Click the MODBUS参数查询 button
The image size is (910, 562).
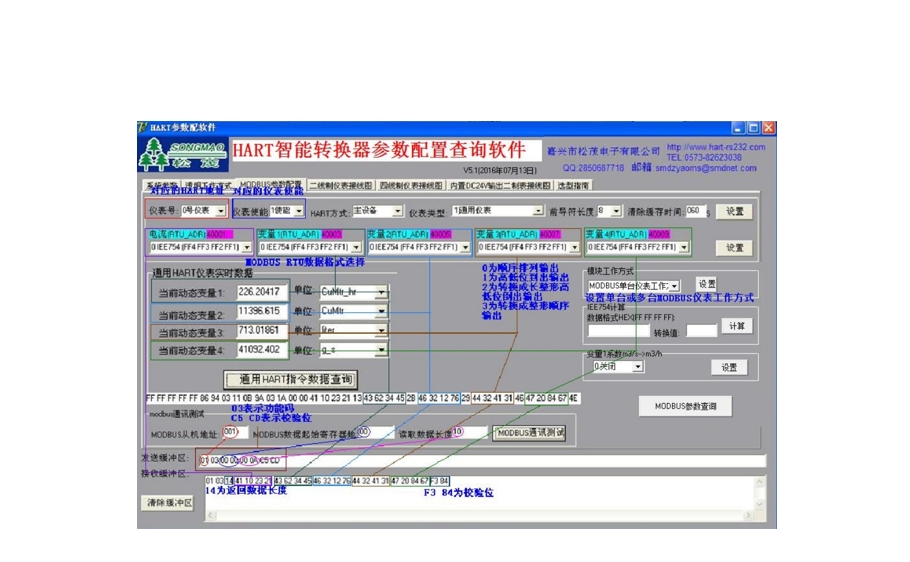click(685, 406)
